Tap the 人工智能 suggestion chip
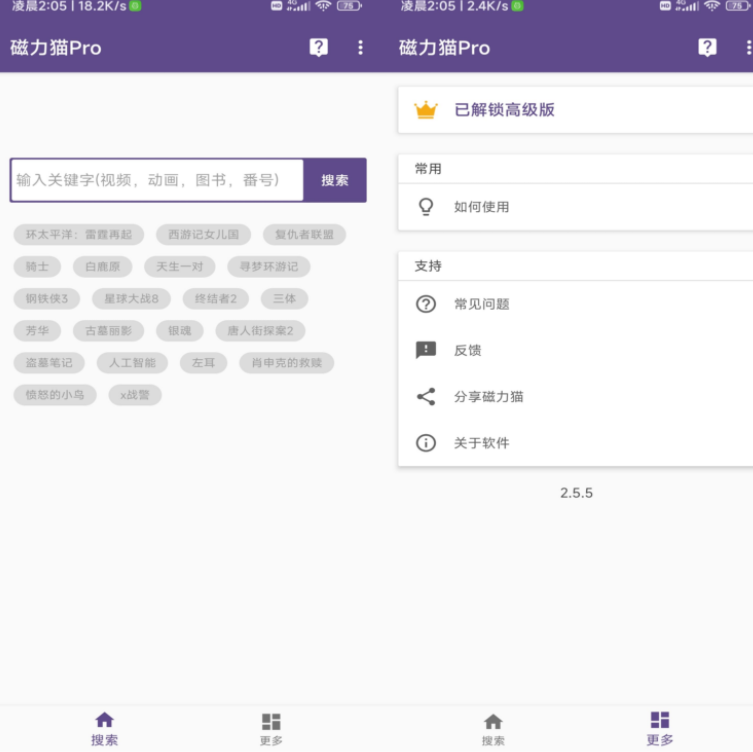Screen dimensions: 753x752 [132, 363]
